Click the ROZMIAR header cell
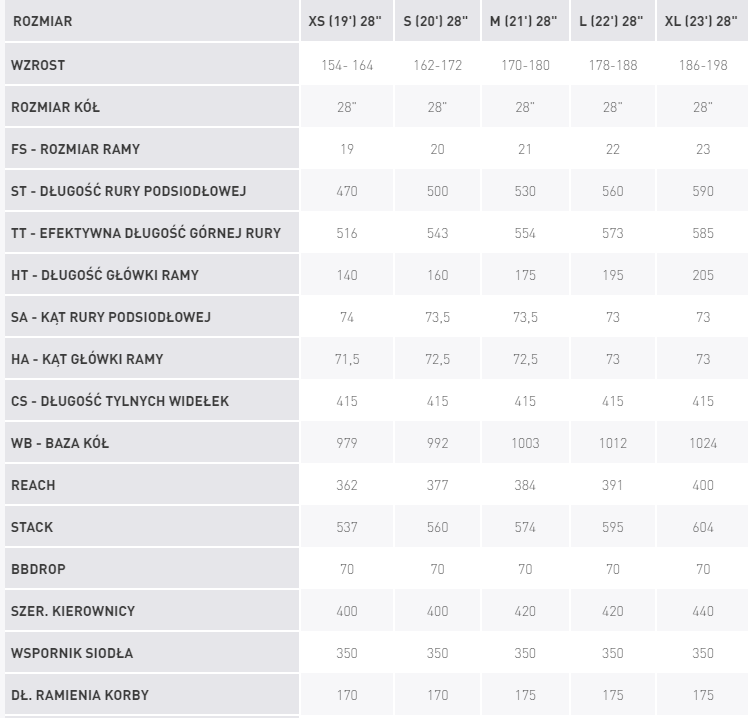 42,21
